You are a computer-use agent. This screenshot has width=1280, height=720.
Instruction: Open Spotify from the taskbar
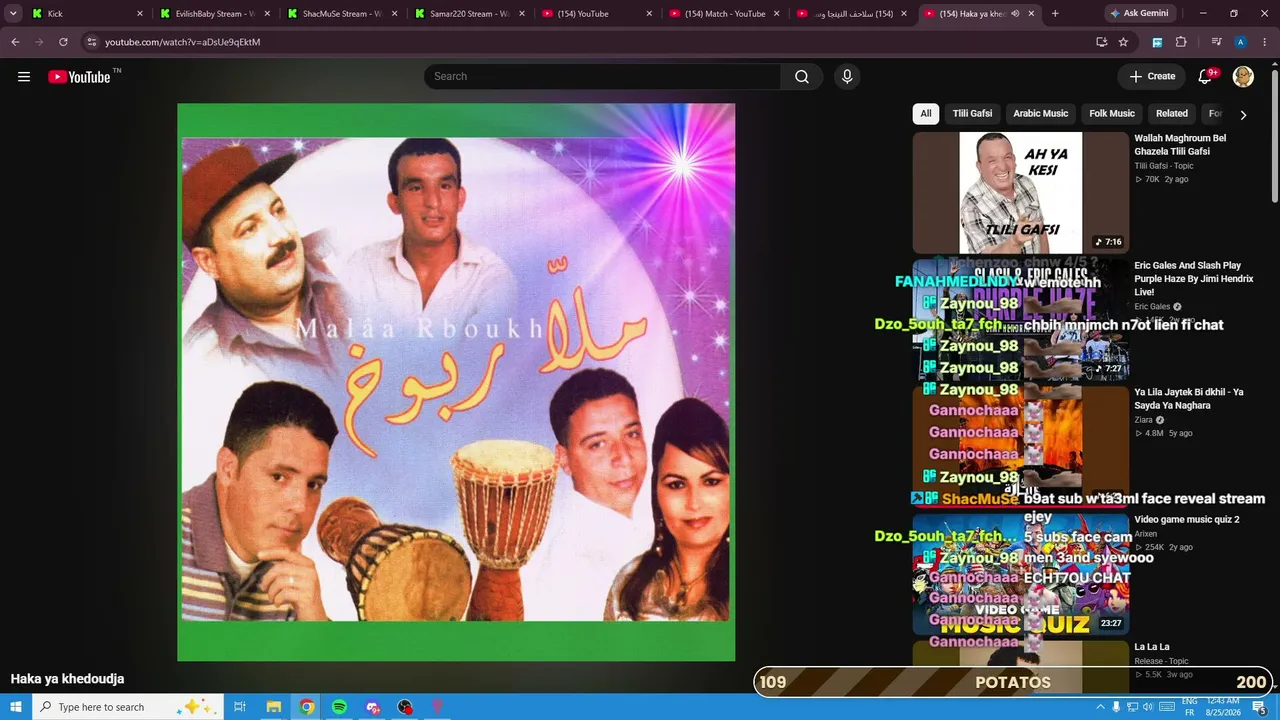(339, 707)
